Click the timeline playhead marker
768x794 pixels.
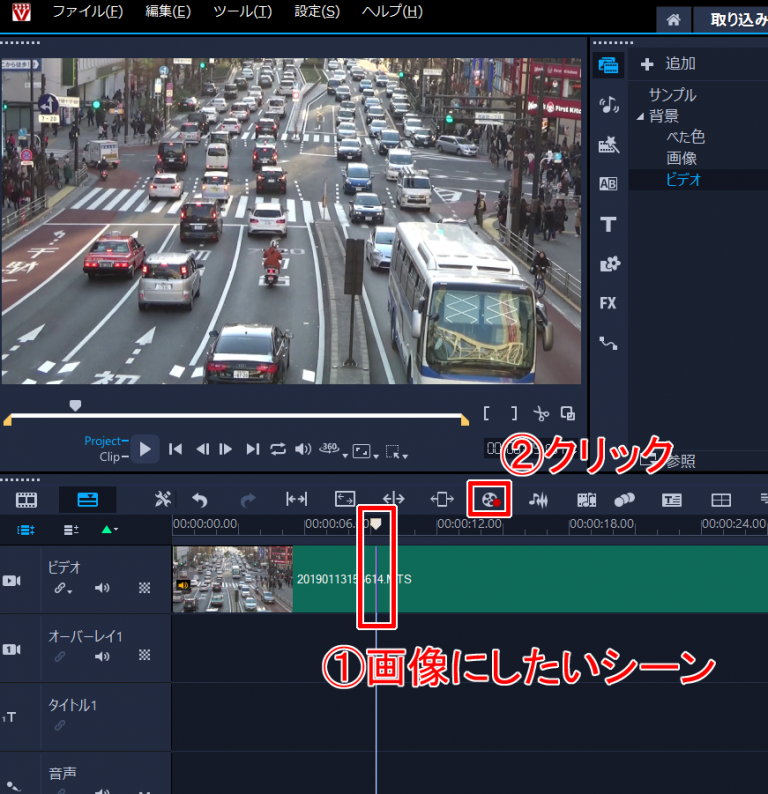pos(376,524)
